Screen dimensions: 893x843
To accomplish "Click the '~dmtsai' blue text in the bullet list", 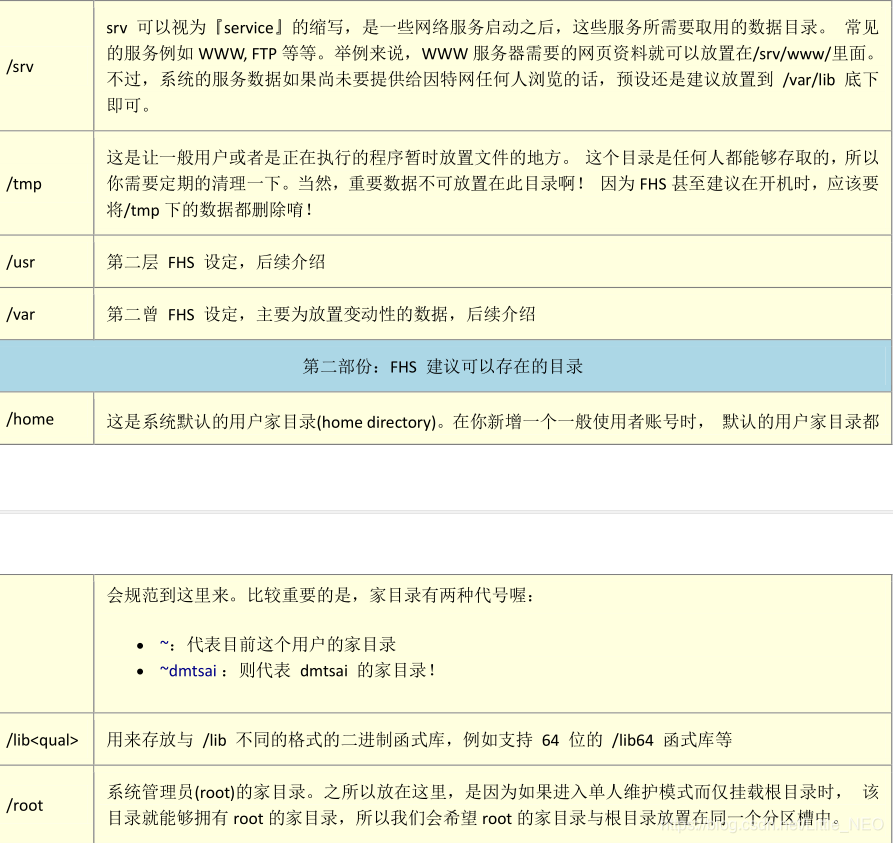I will 189,670.
